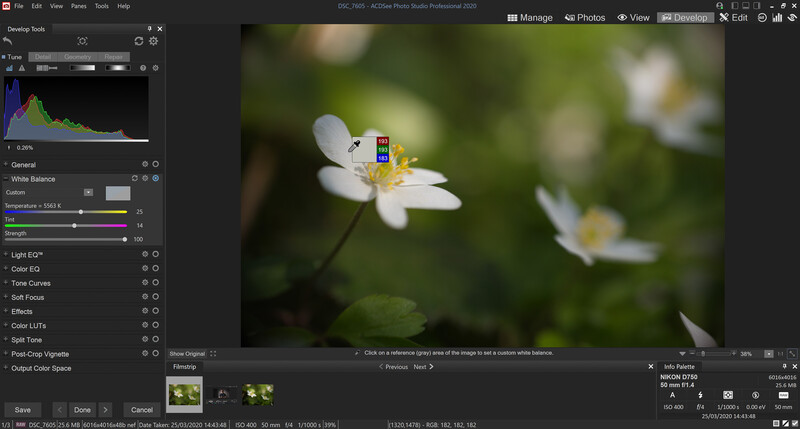The image size is (800, 429).
Task: Toggle the Color EQ group on/off circle
Action: pyautogui.click(x=156, y=268)
